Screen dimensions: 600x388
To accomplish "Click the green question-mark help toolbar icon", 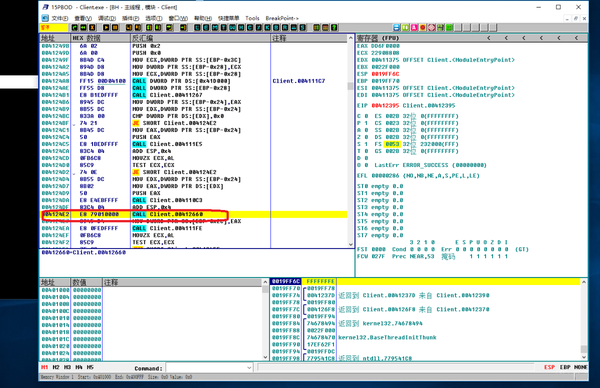I will (x=334, y=28).
